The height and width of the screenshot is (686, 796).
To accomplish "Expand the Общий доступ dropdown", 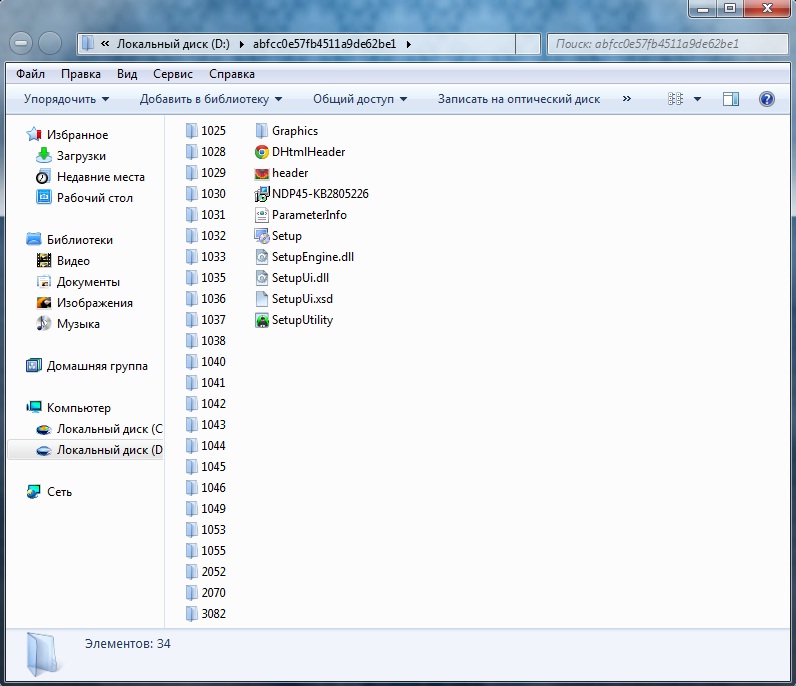I will click(360, 99).
